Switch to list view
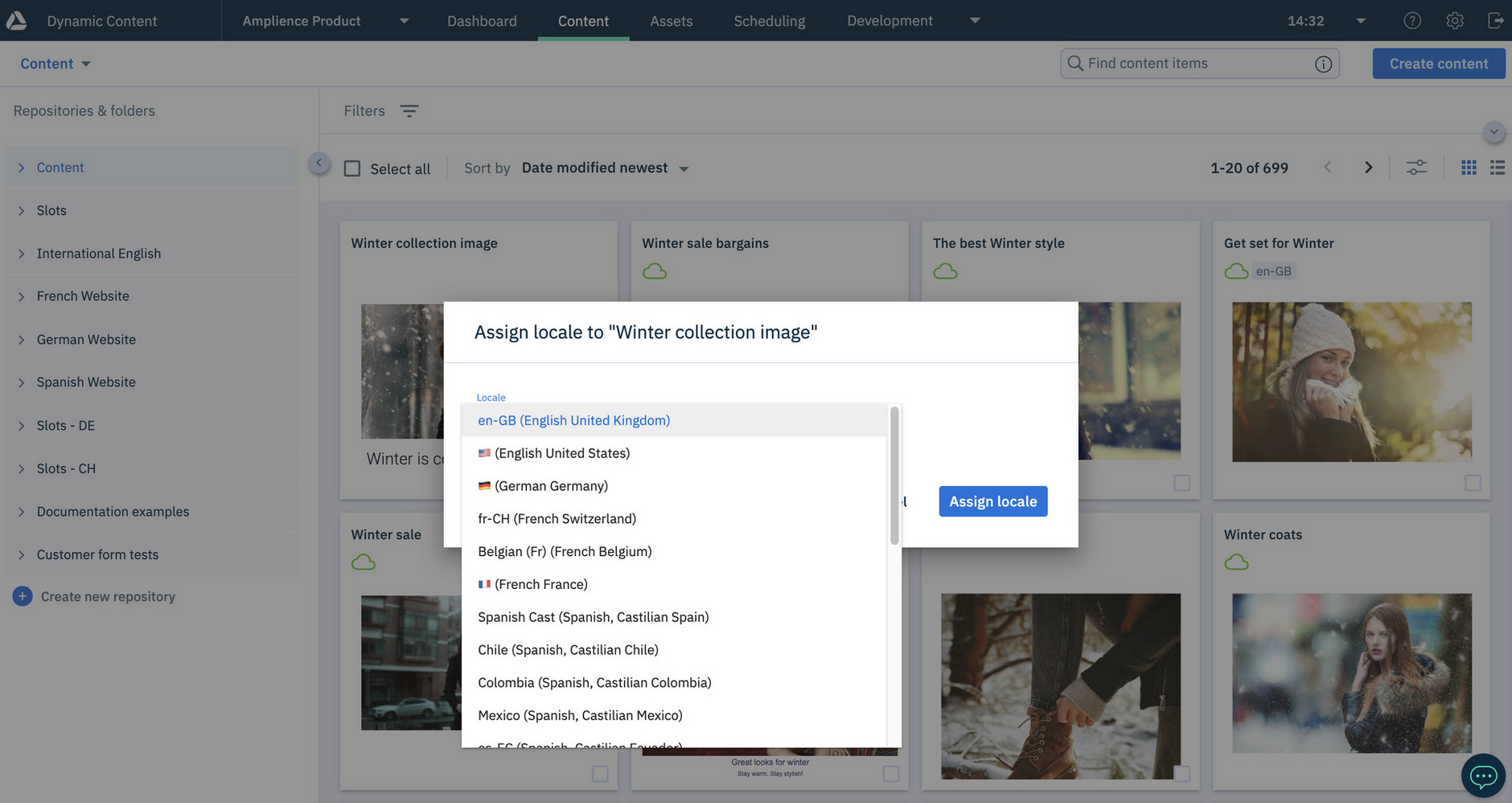The image size is (1512, 803). pos(1498,167)
